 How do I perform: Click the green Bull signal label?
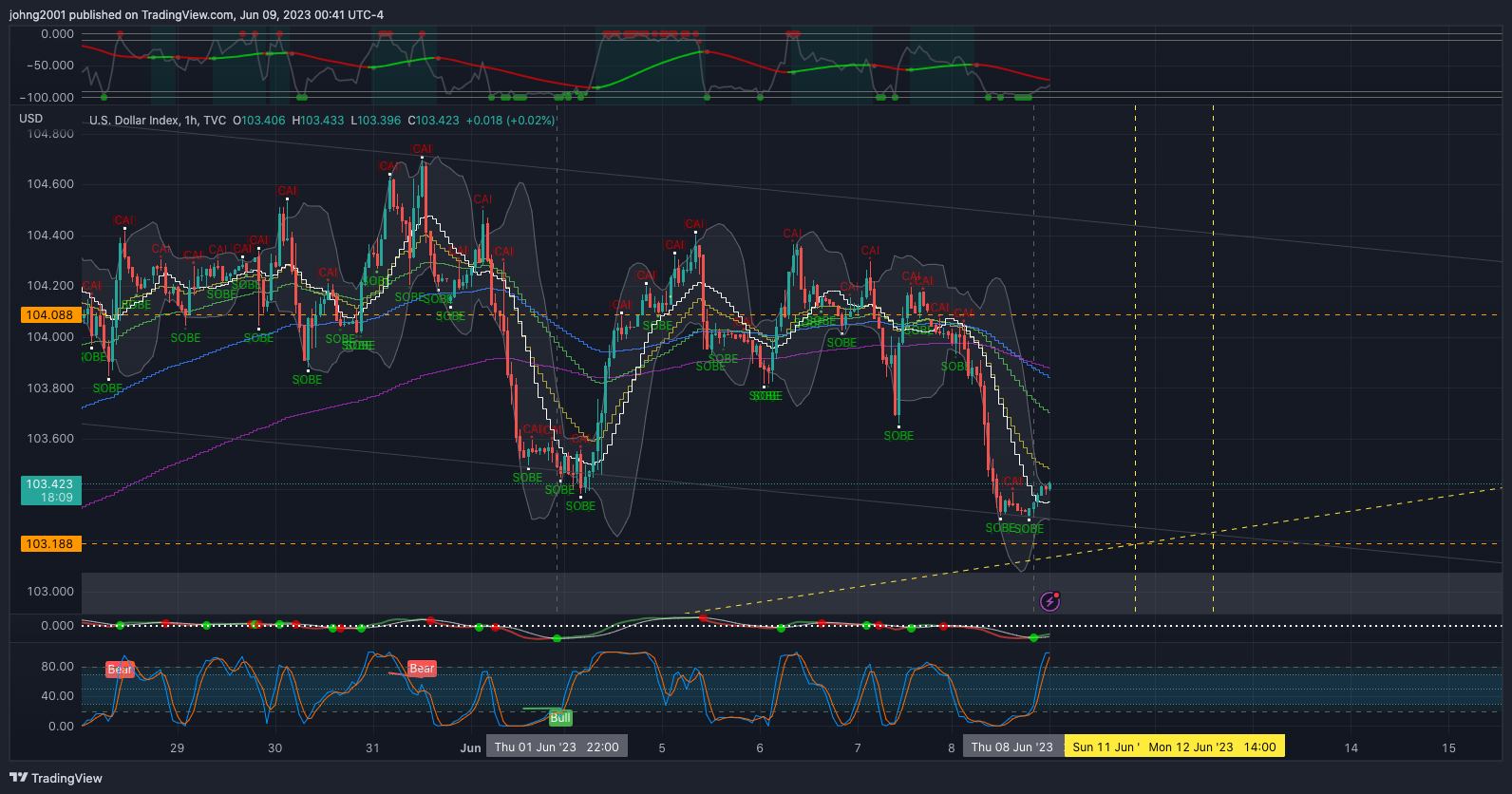click(560, 718)
